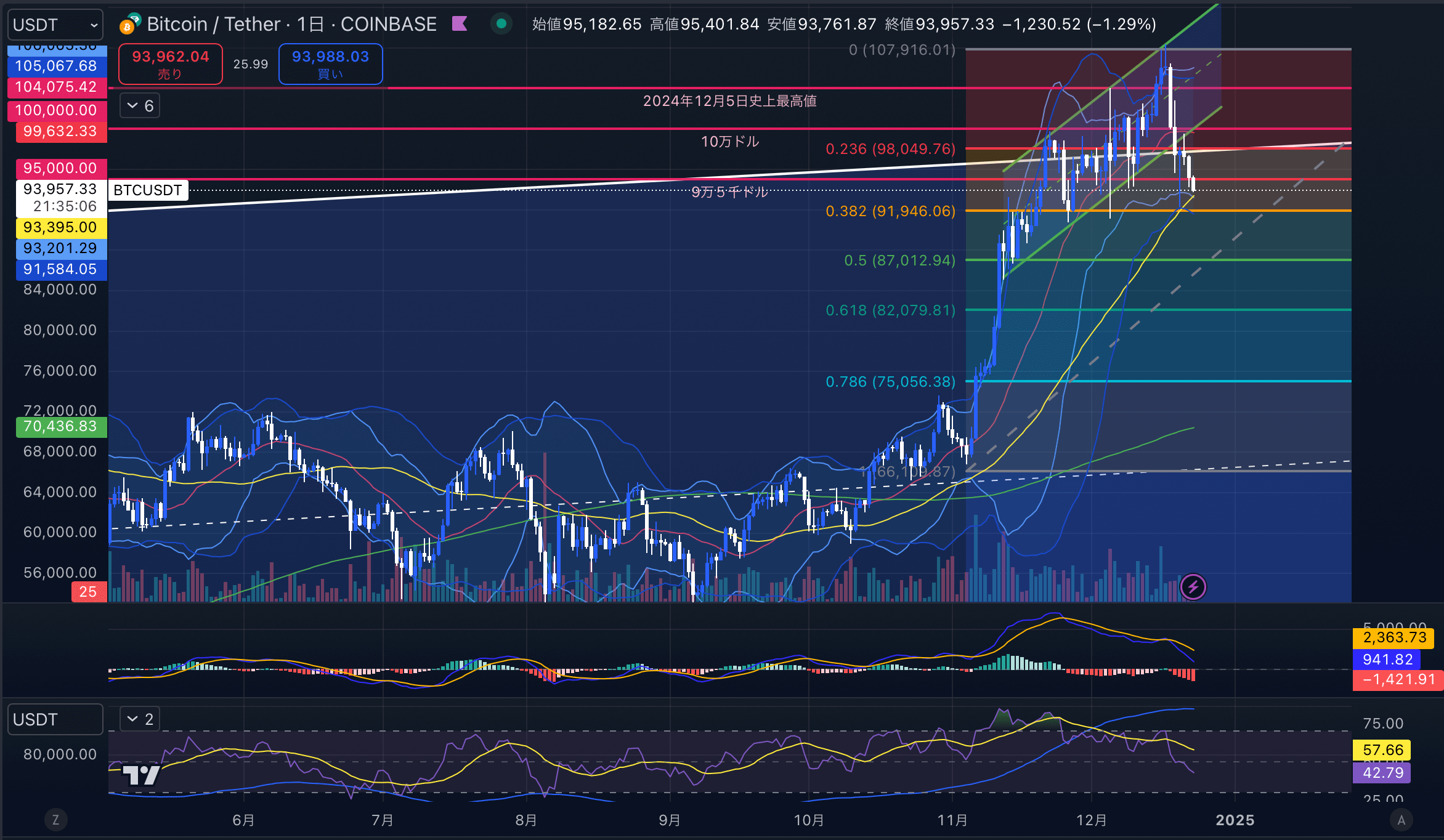Click the Bitcoin symbol logo icon
The width and height of the screenshot is (1444, 840).
129,24
